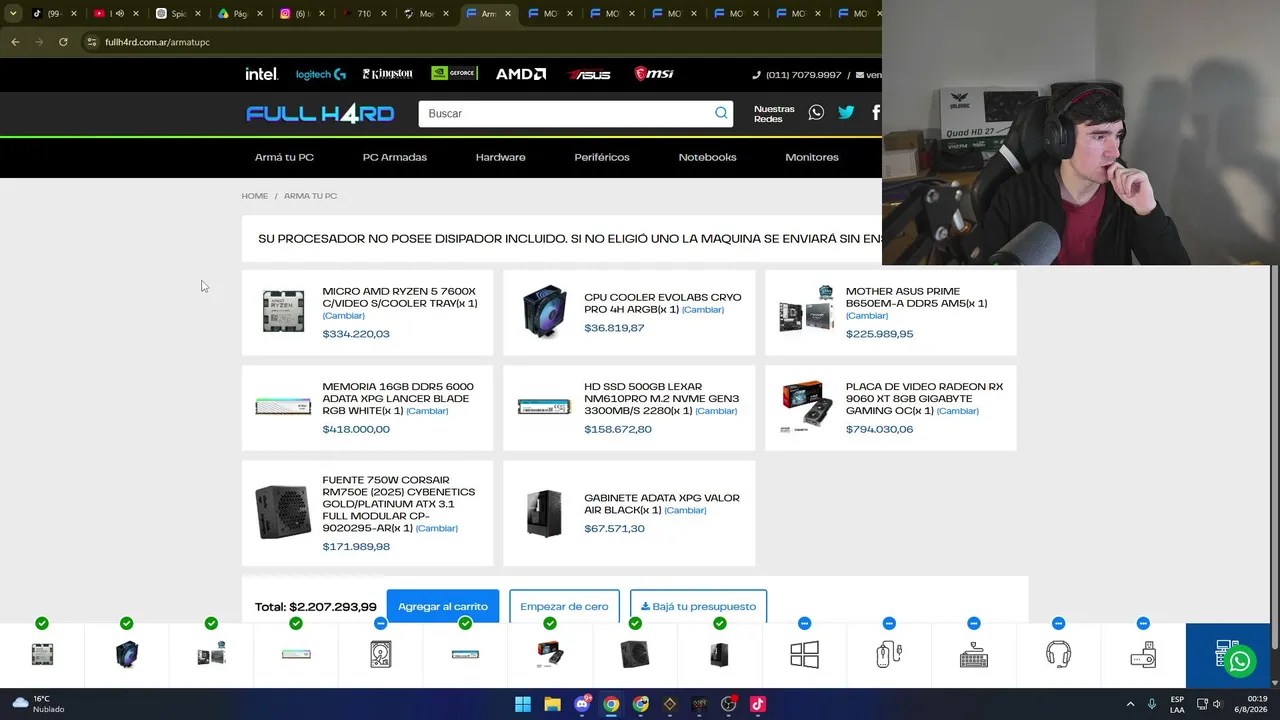Click the Intel brand logo
Viewport: 1280px width, 720px height.
coord(262,74)
